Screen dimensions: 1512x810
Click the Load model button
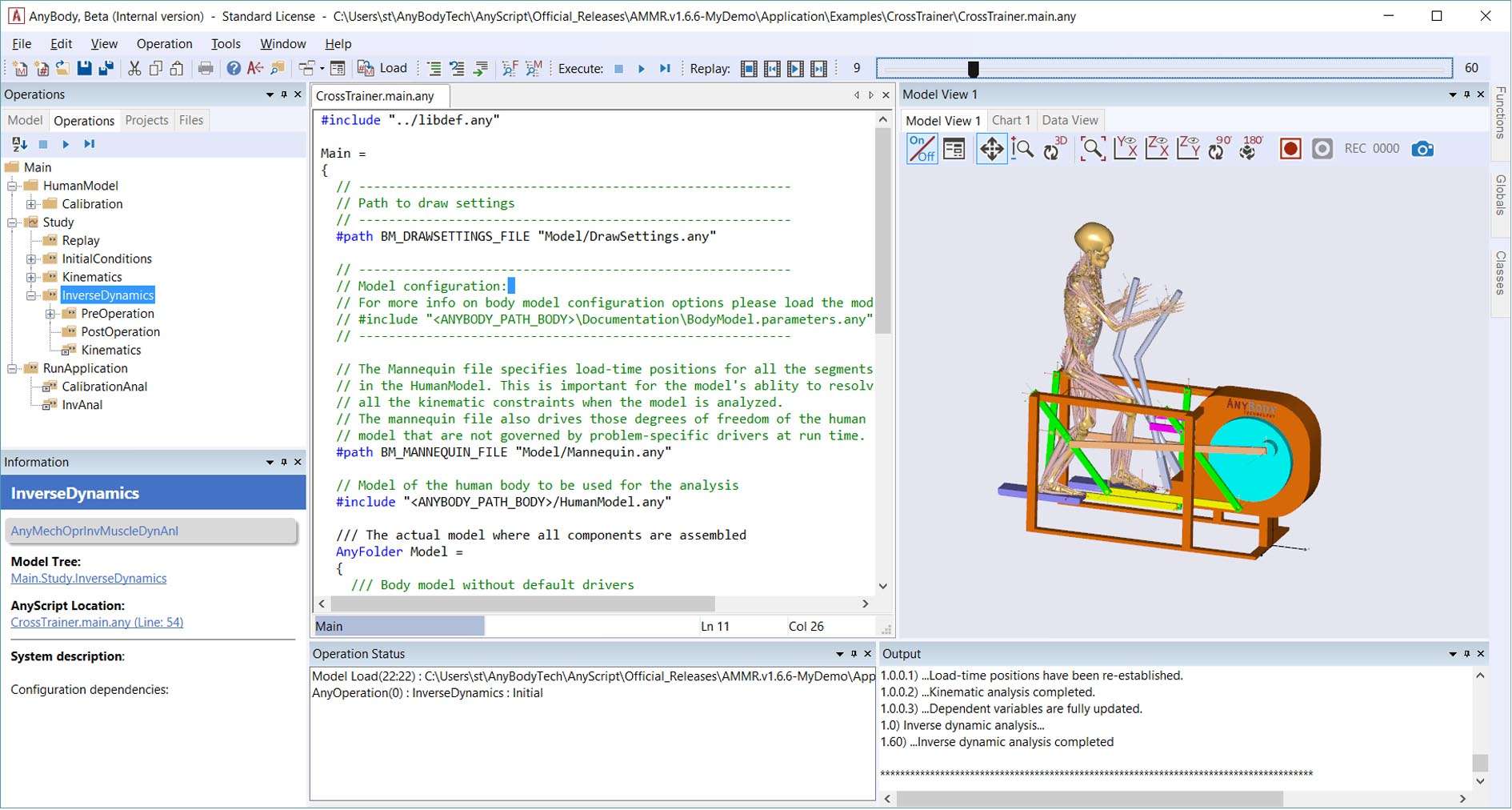[x=382, y=68]
